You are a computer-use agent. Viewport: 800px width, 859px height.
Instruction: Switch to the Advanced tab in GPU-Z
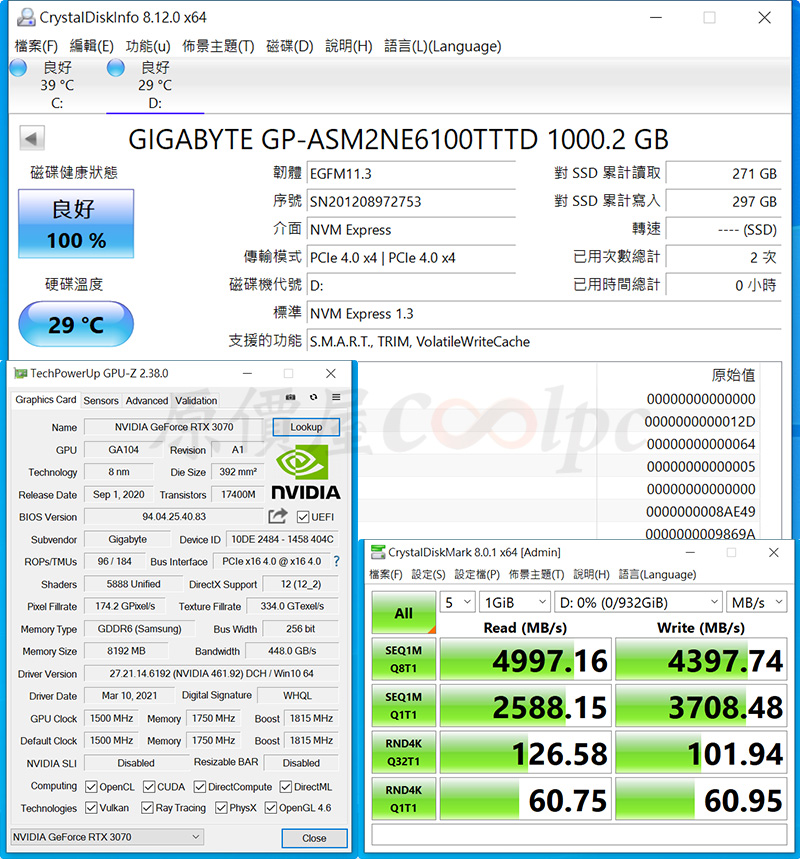coord(147,400)
